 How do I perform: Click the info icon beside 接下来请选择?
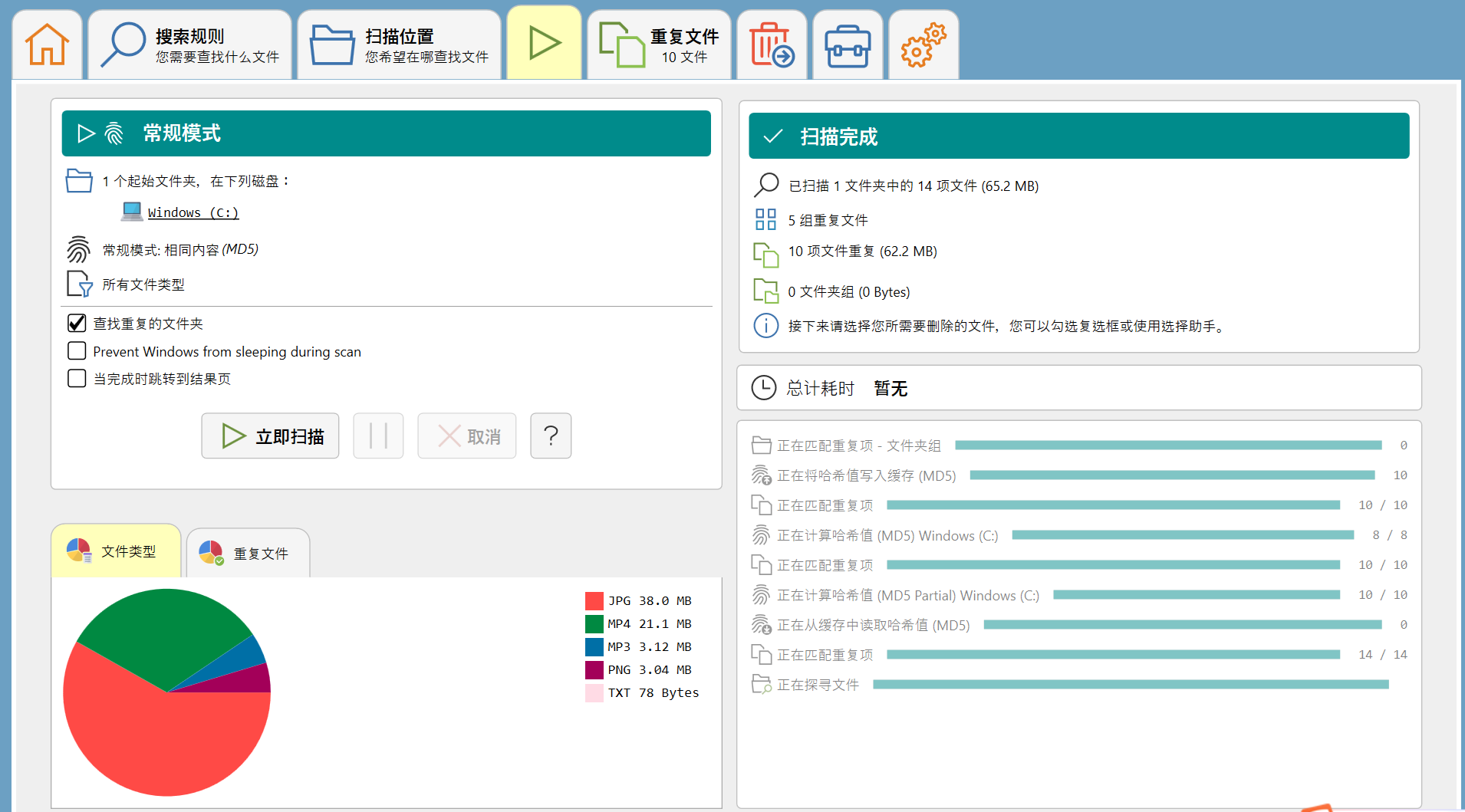pyautogui.click(x=765, y=325)
